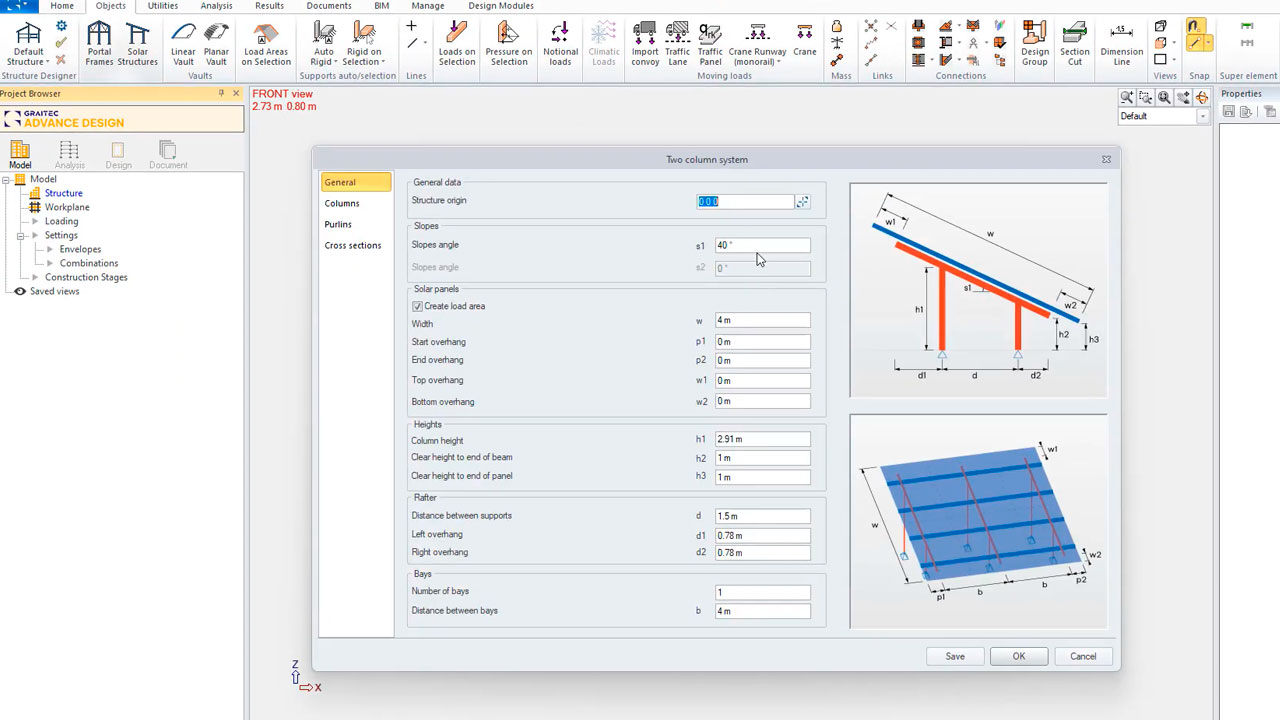Click the Column height input field
This screenshot has width=1280, height=720.
762,439
